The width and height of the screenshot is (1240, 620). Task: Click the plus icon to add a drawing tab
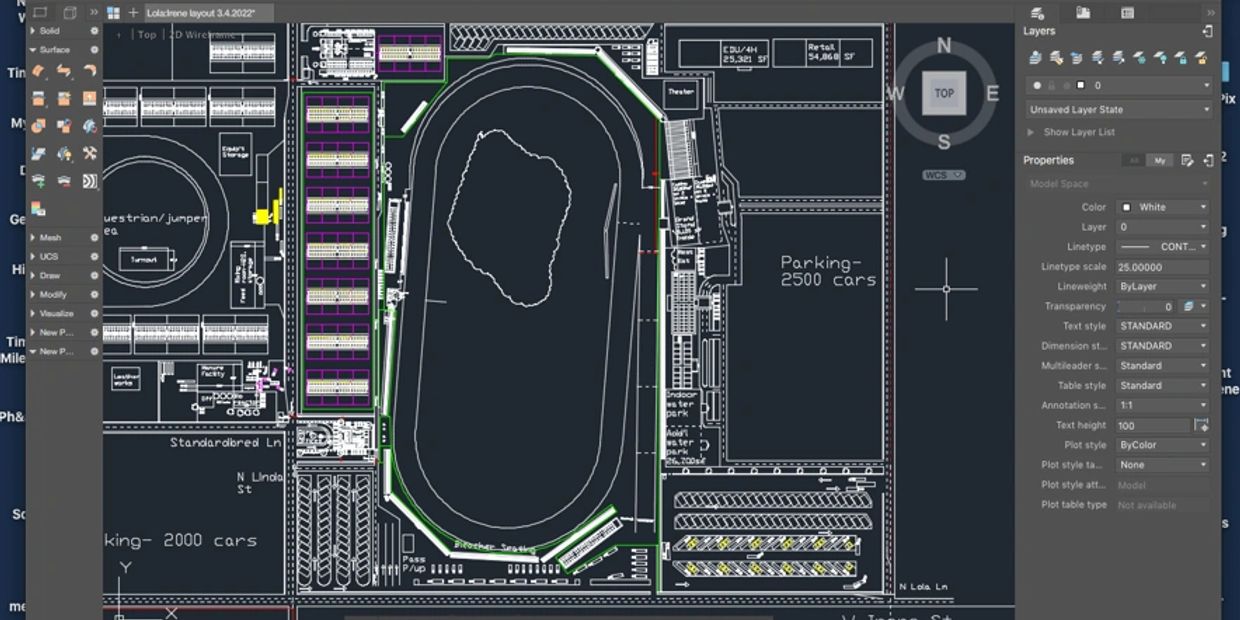[x=133, y=13]
